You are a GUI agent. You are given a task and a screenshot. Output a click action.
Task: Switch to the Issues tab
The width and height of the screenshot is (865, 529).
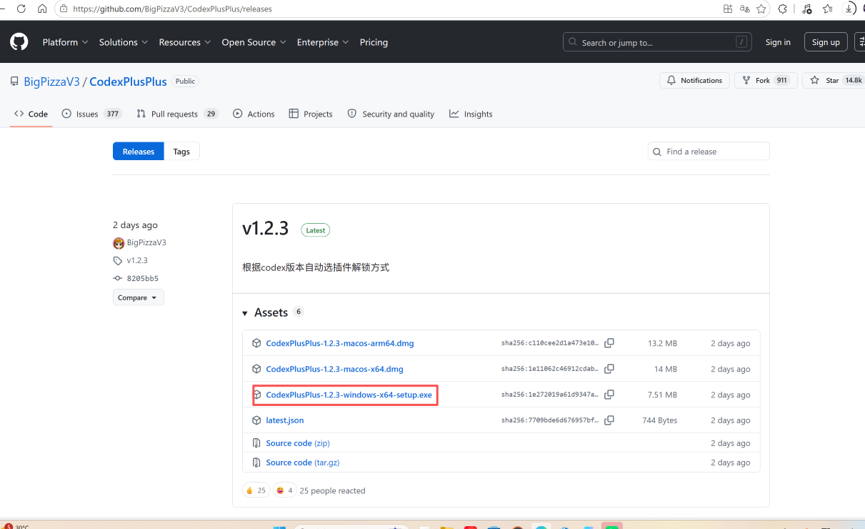(x=91, y=114)
